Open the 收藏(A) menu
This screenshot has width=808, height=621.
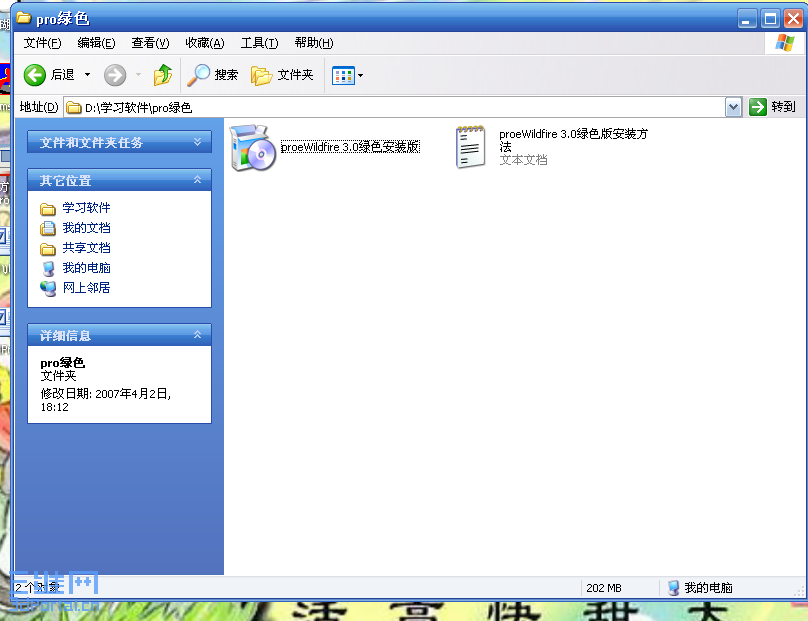point(205,43)
